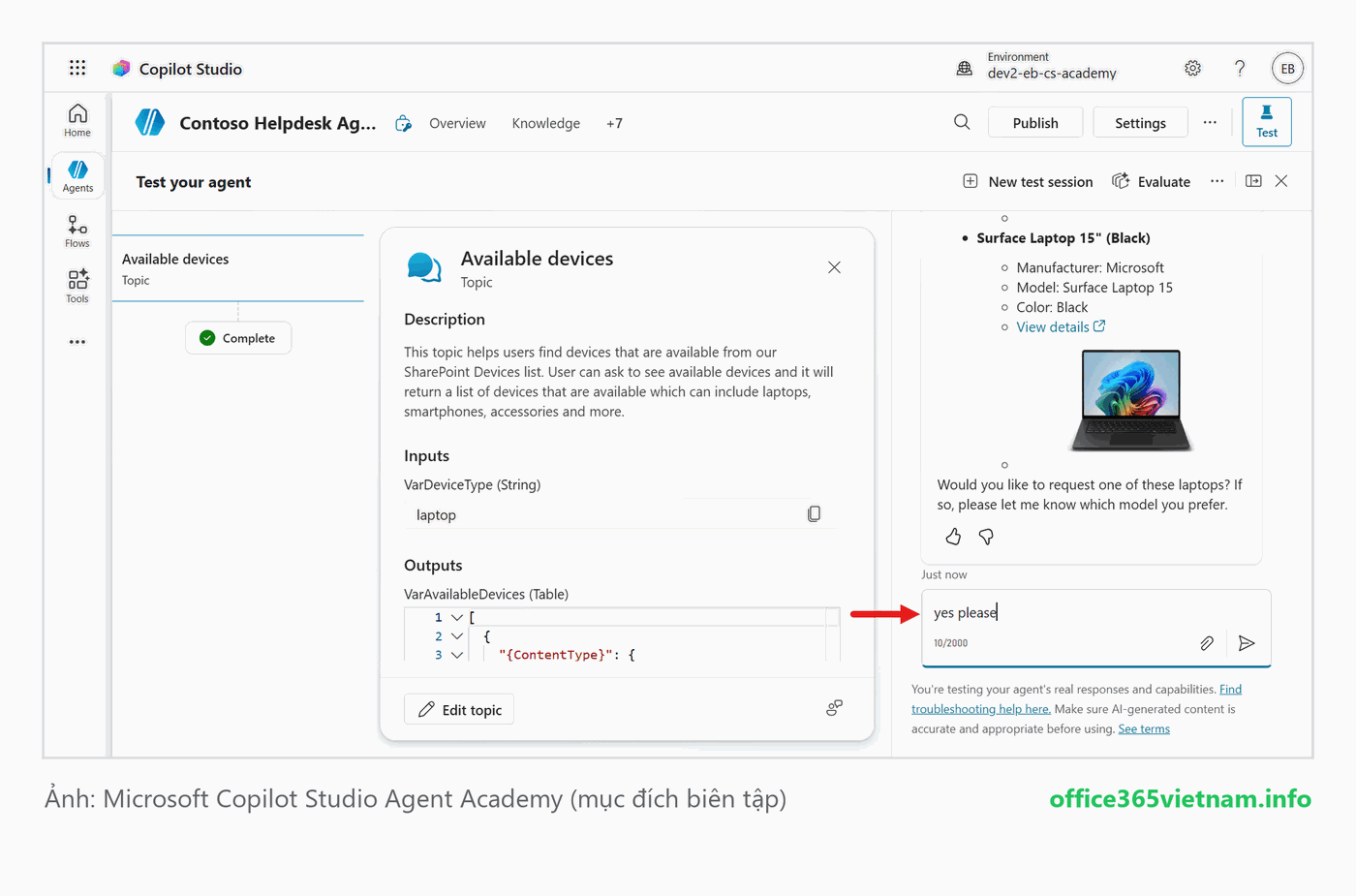Show more sidebar items ellipsis
Screen dimensions: 1356x896
point(77,342)
